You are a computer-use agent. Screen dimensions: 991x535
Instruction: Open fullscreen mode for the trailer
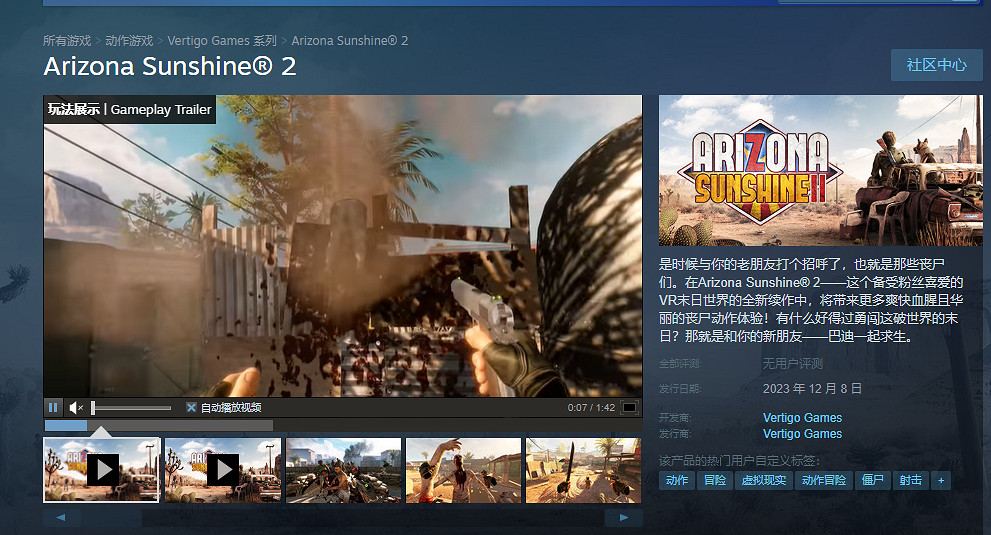(x=629, y=407)
